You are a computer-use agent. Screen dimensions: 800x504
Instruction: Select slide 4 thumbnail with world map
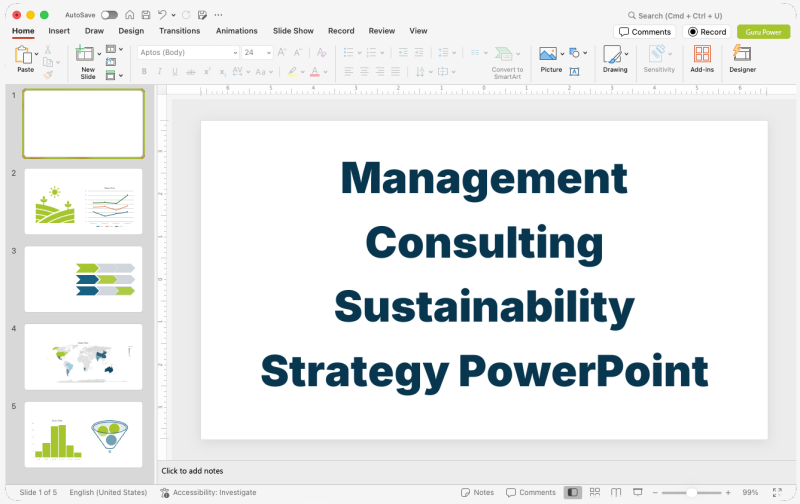coord(84,357)
